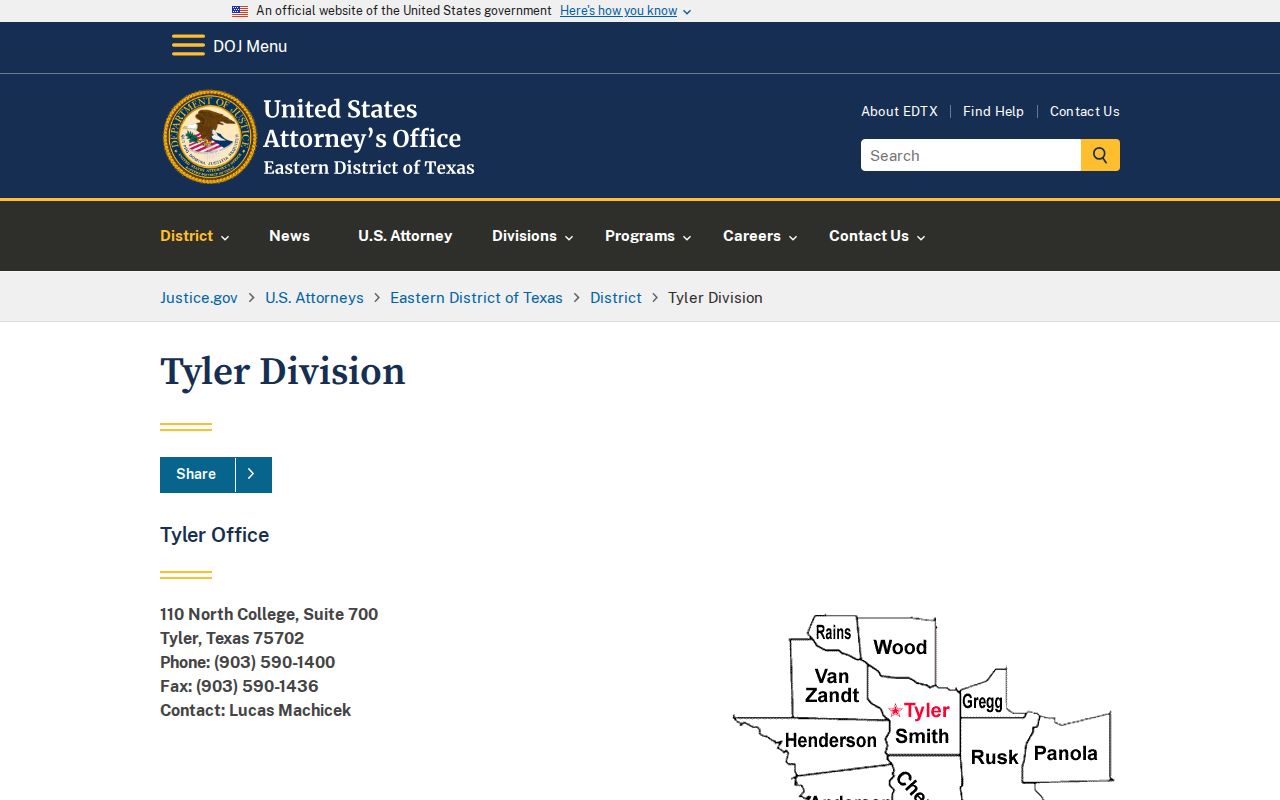The image size is (1280, 800).
Task: Expand the Programs dropdown menu
Action: coord(648,236)
